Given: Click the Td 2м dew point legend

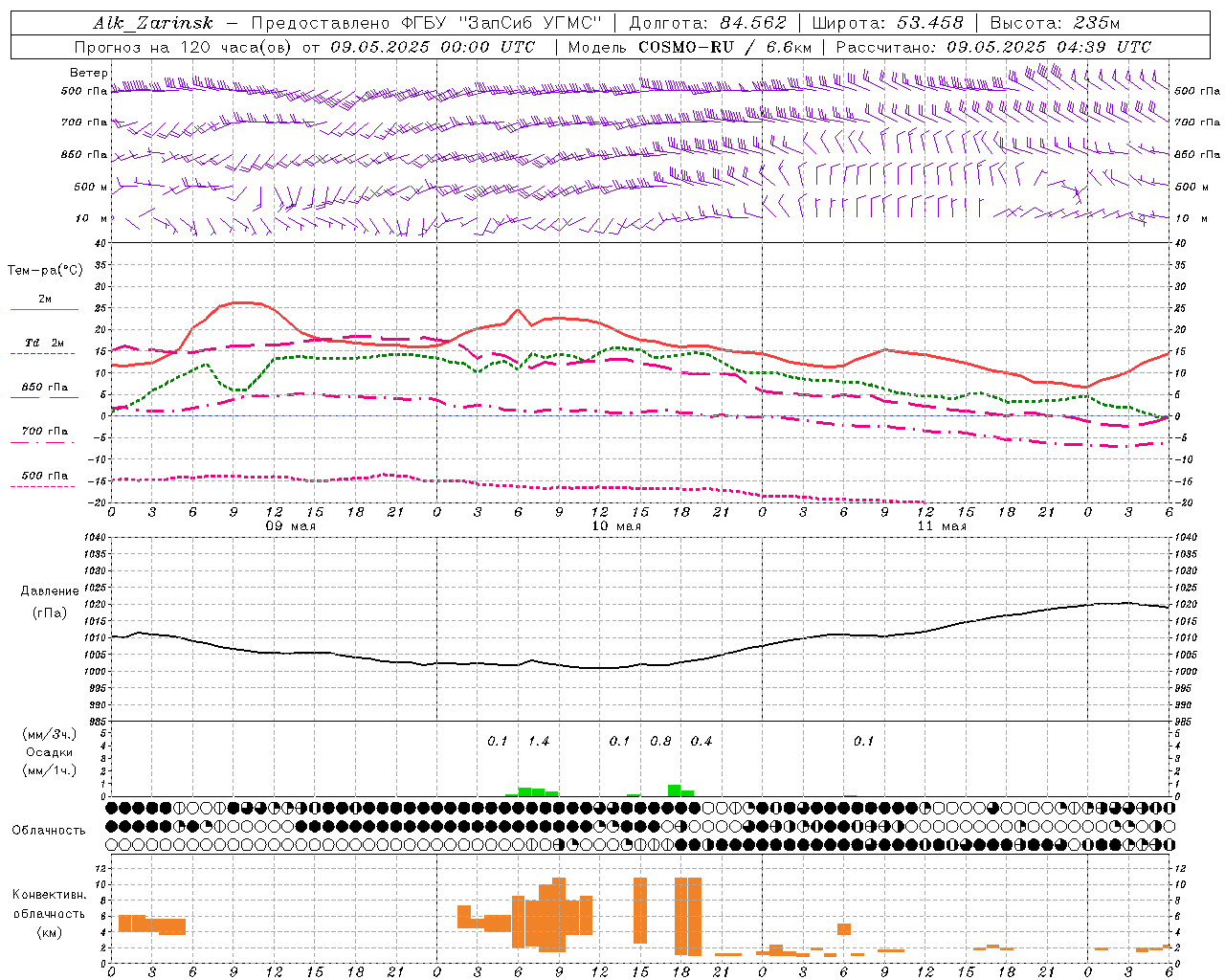Looking at the screenshot, I should (44, 344).
